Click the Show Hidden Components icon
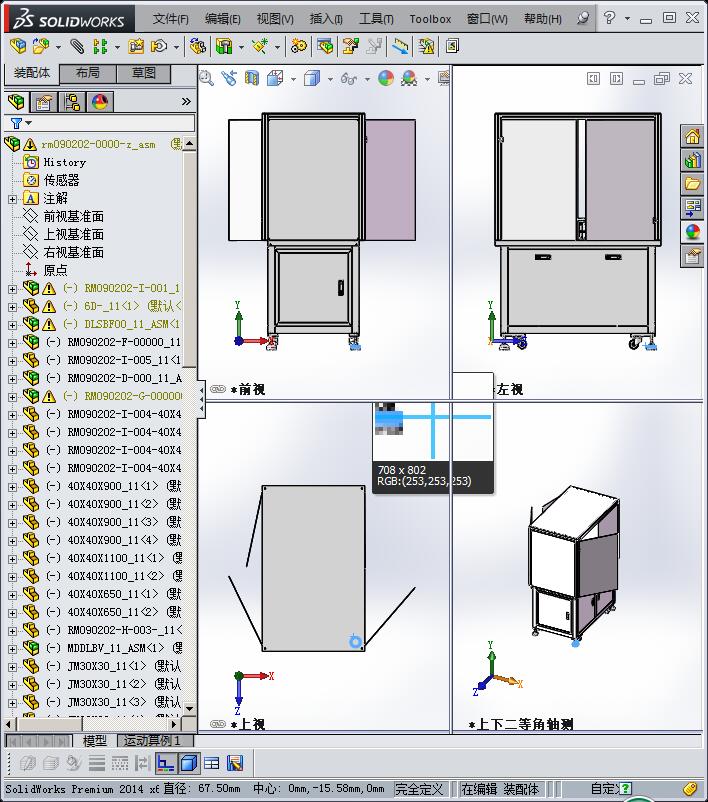Image resolution: width=708 pixels, height=802 pixels. [198, 47]
